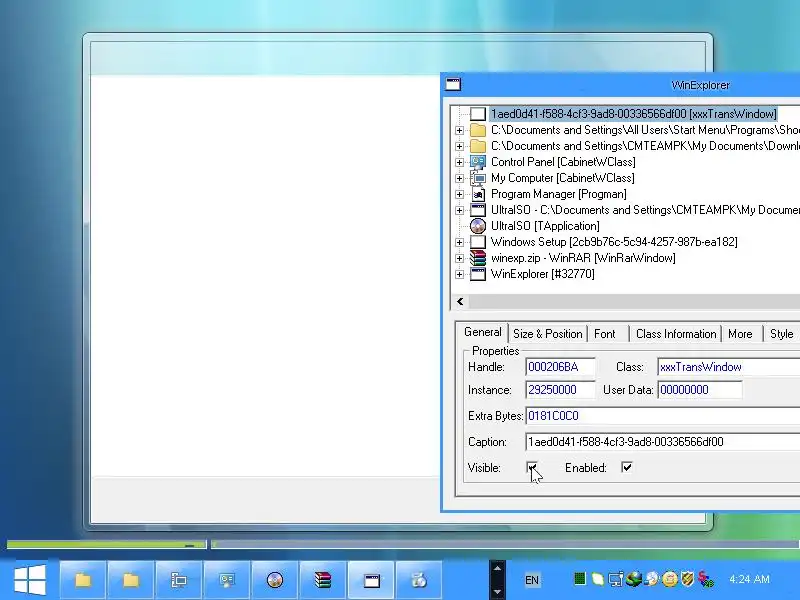
Task: Click the taskbar scroll down arrow
Action: click(497, 591)
